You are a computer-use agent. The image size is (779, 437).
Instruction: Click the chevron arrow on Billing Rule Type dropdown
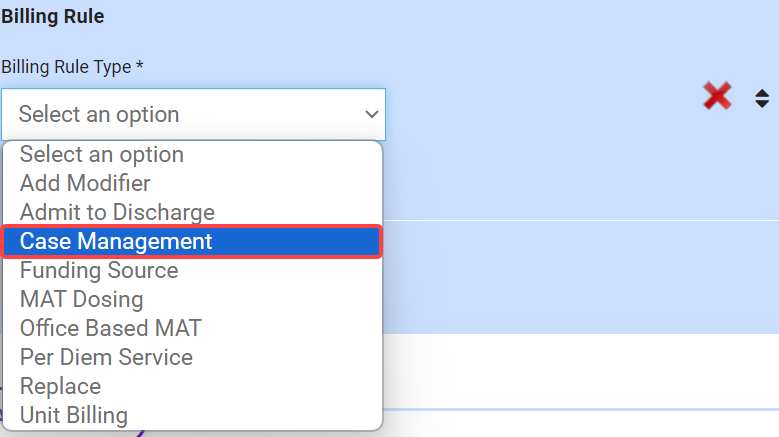(x=370, y=114)
